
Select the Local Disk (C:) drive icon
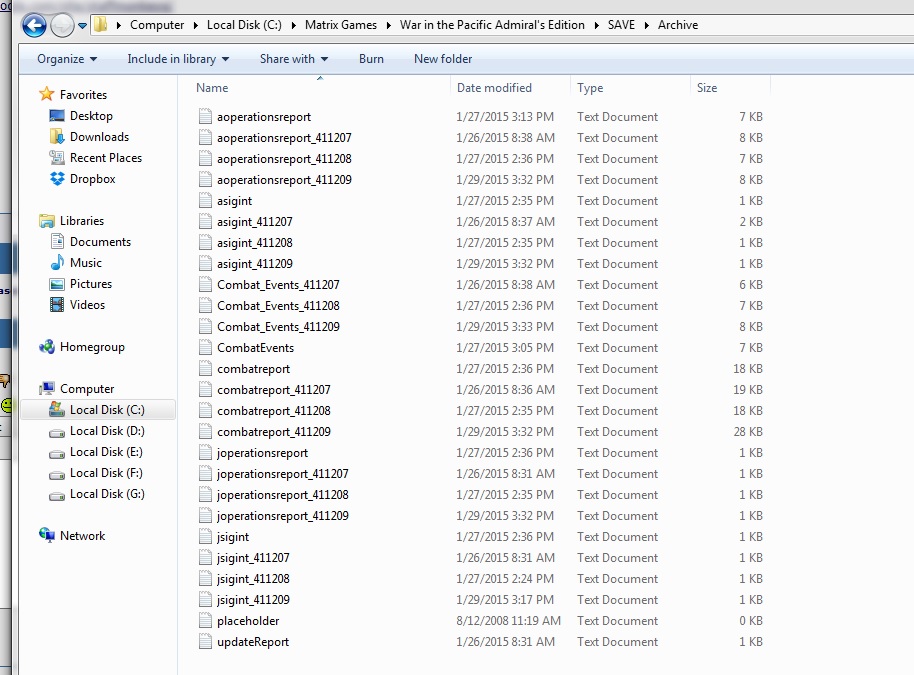point(57,409)
